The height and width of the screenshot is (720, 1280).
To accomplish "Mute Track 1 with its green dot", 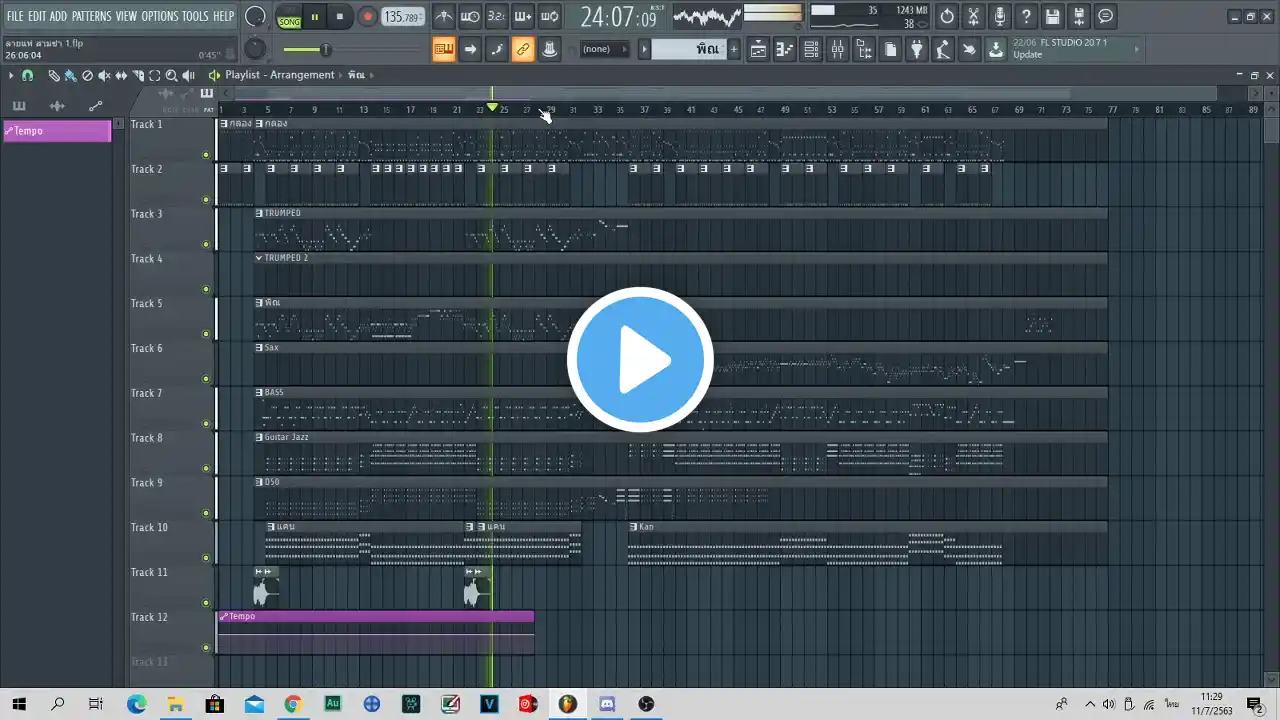I will click(x=206, y=155).
